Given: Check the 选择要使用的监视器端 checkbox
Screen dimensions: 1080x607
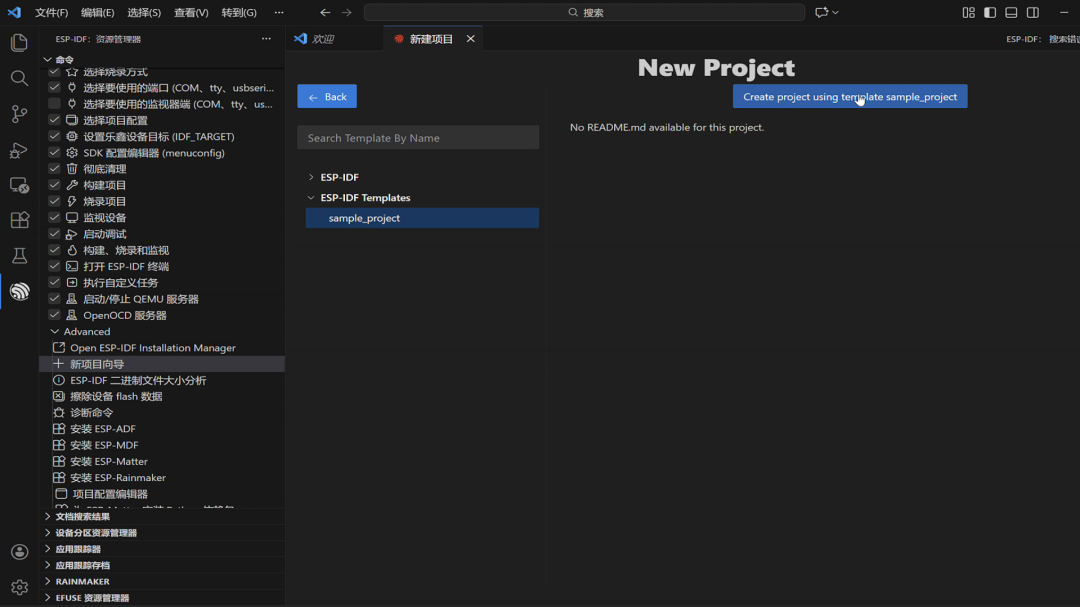Looking at the screenshot, I should (x=54, y=104).
